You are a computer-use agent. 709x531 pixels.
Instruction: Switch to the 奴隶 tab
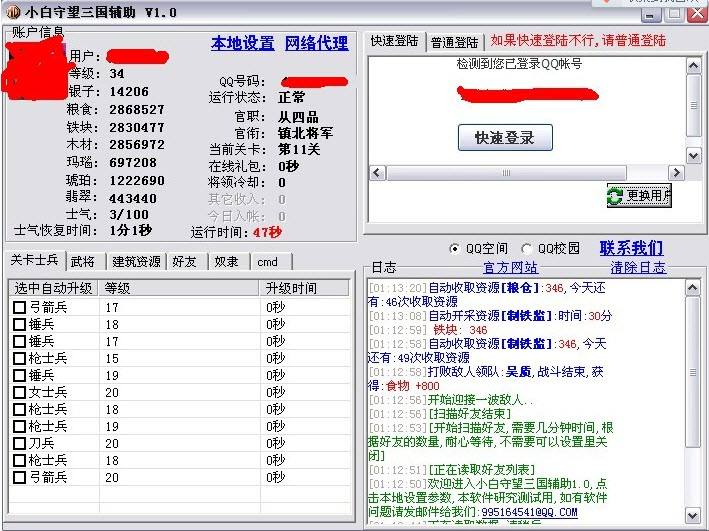click(x=227, y=262)
